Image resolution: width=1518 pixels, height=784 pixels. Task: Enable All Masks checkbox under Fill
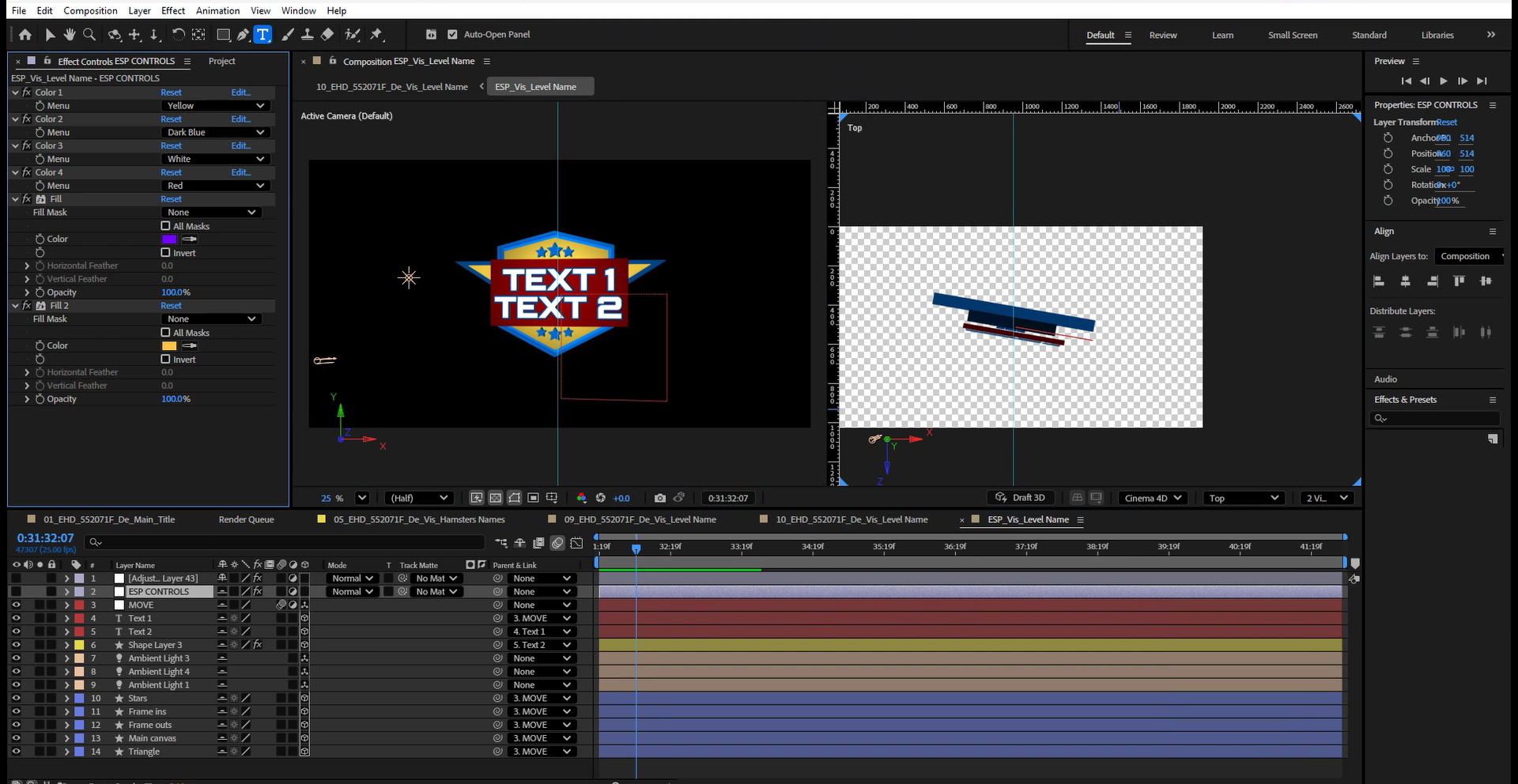click(x=166, y=226)
